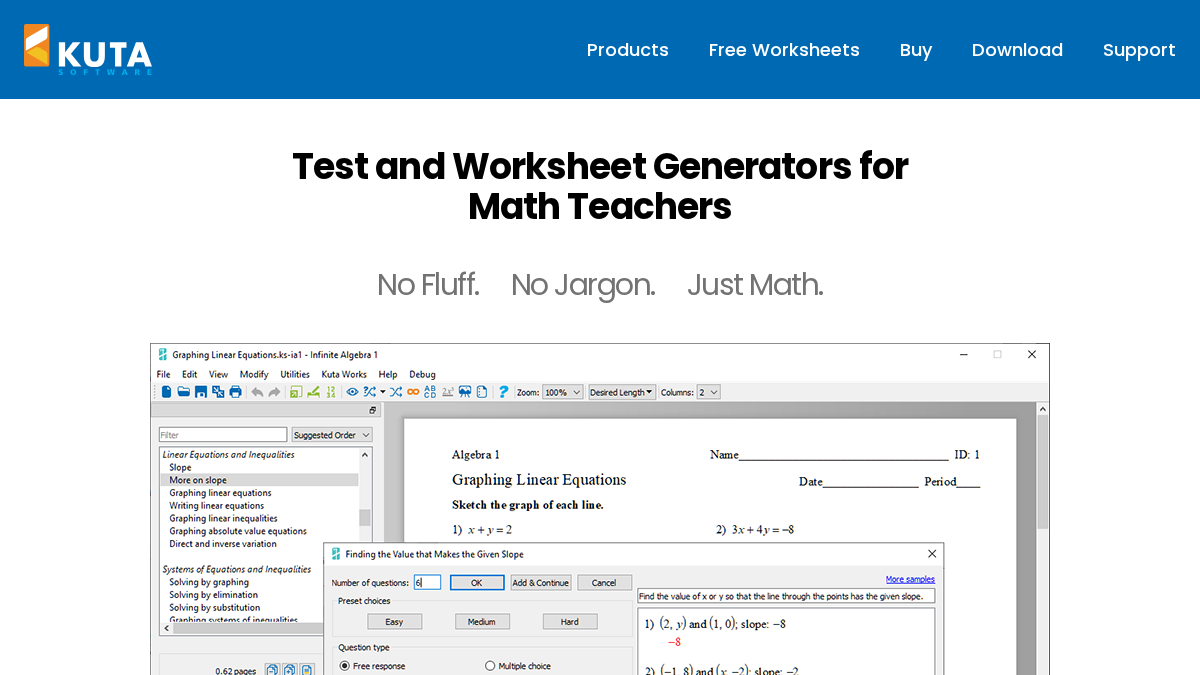Choose the Medium preset
The width and height of the screenshot is (1200, 675).
(x=482, y=622)
